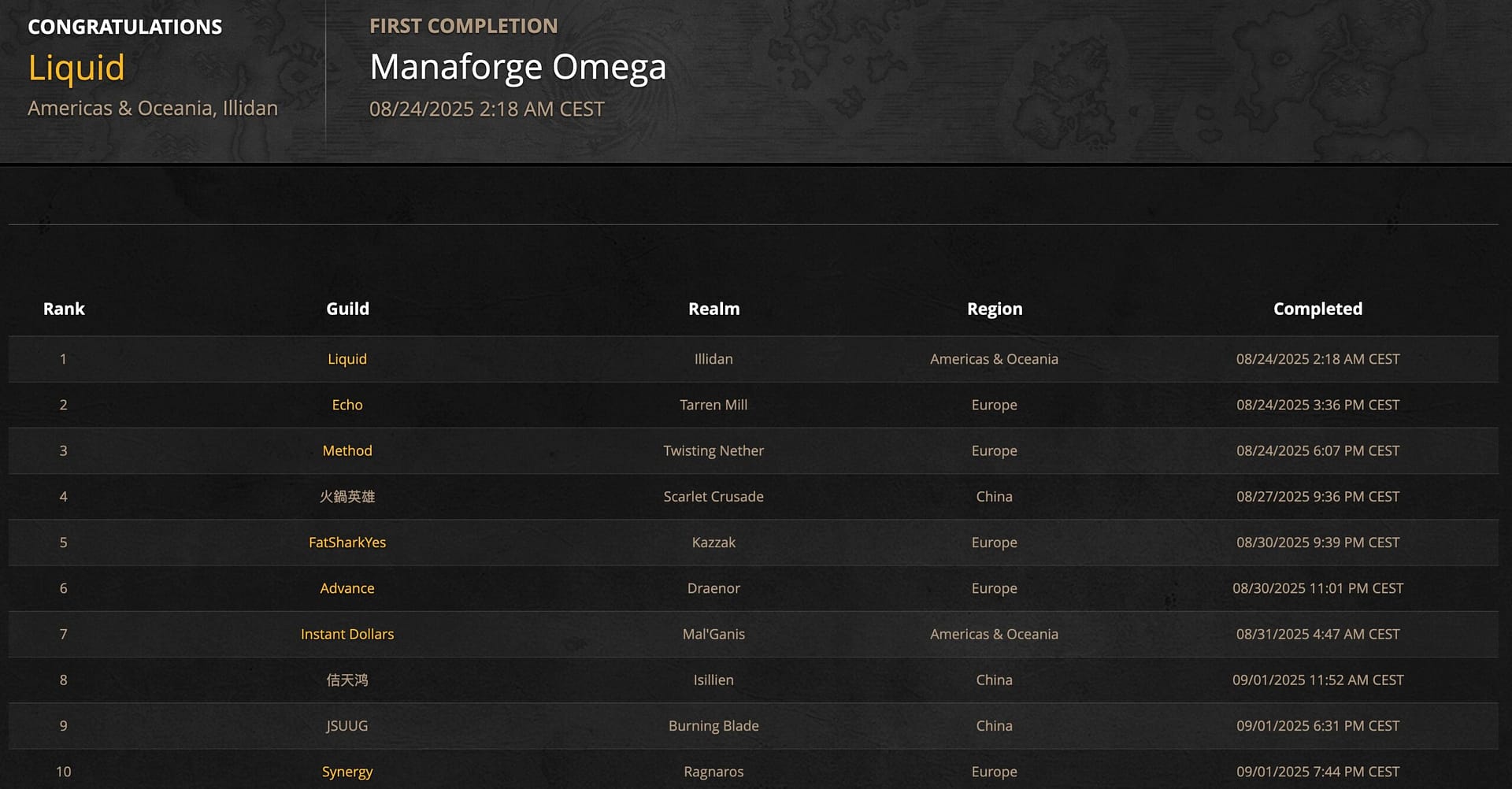Open the Synergy guild link
Screen dimensions: 1512x789
347,772
